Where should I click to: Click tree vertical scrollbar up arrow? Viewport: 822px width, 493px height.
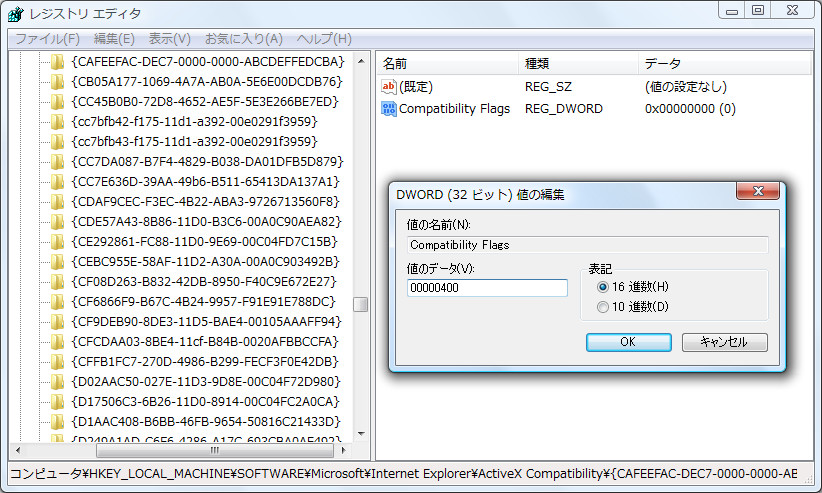[x=361, y=61]
